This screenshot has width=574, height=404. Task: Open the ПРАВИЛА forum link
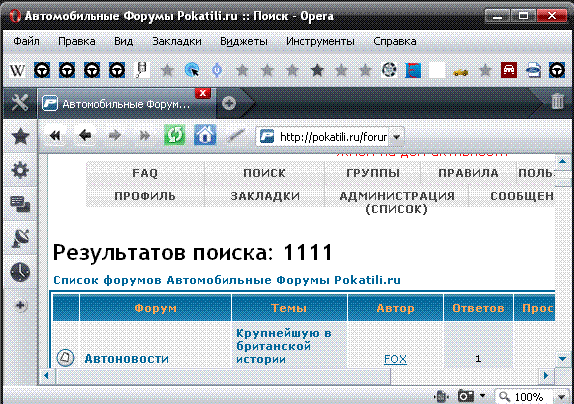[x=468, y=173]
